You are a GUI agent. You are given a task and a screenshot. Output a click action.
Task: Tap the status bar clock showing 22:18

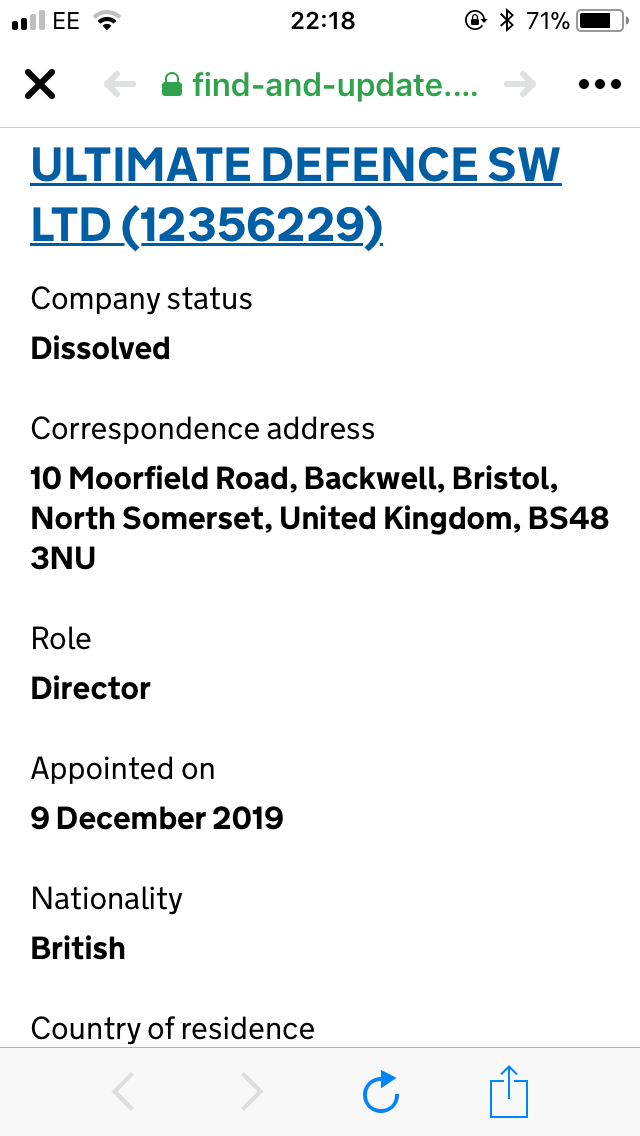click(x=322, y=20)
